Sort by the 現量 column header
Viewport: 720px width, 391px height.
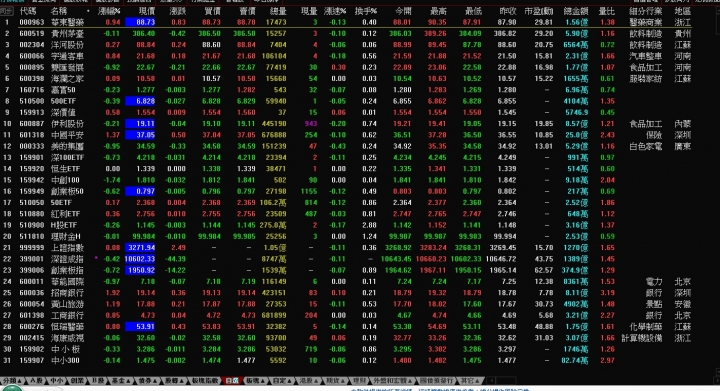(309, 11)
